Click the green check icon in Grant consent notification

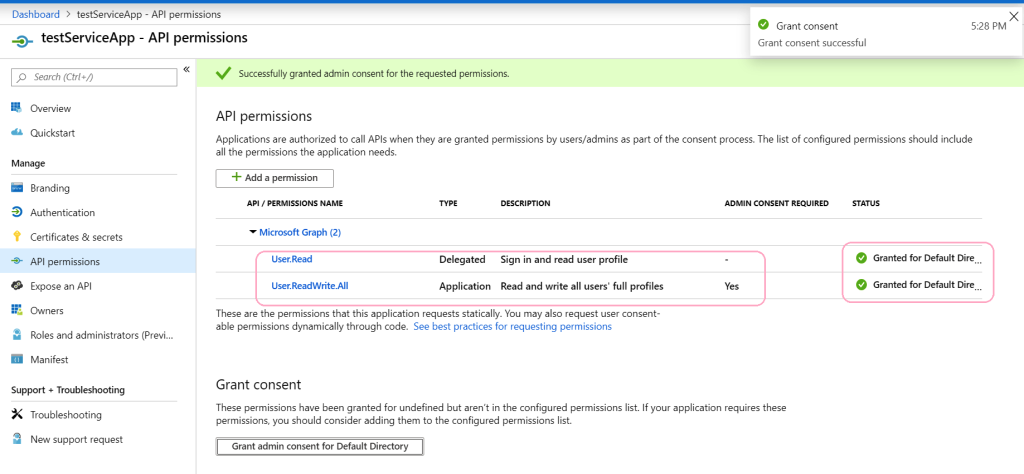click(x=763, y=25)
